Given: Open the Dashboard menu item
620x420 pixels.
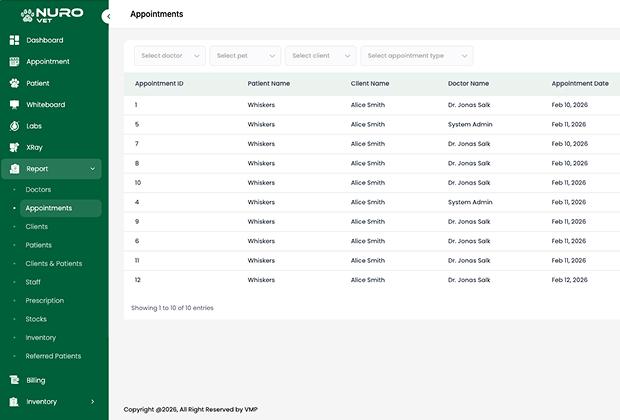Looking at the screenshot, I should tap(45, 40).
